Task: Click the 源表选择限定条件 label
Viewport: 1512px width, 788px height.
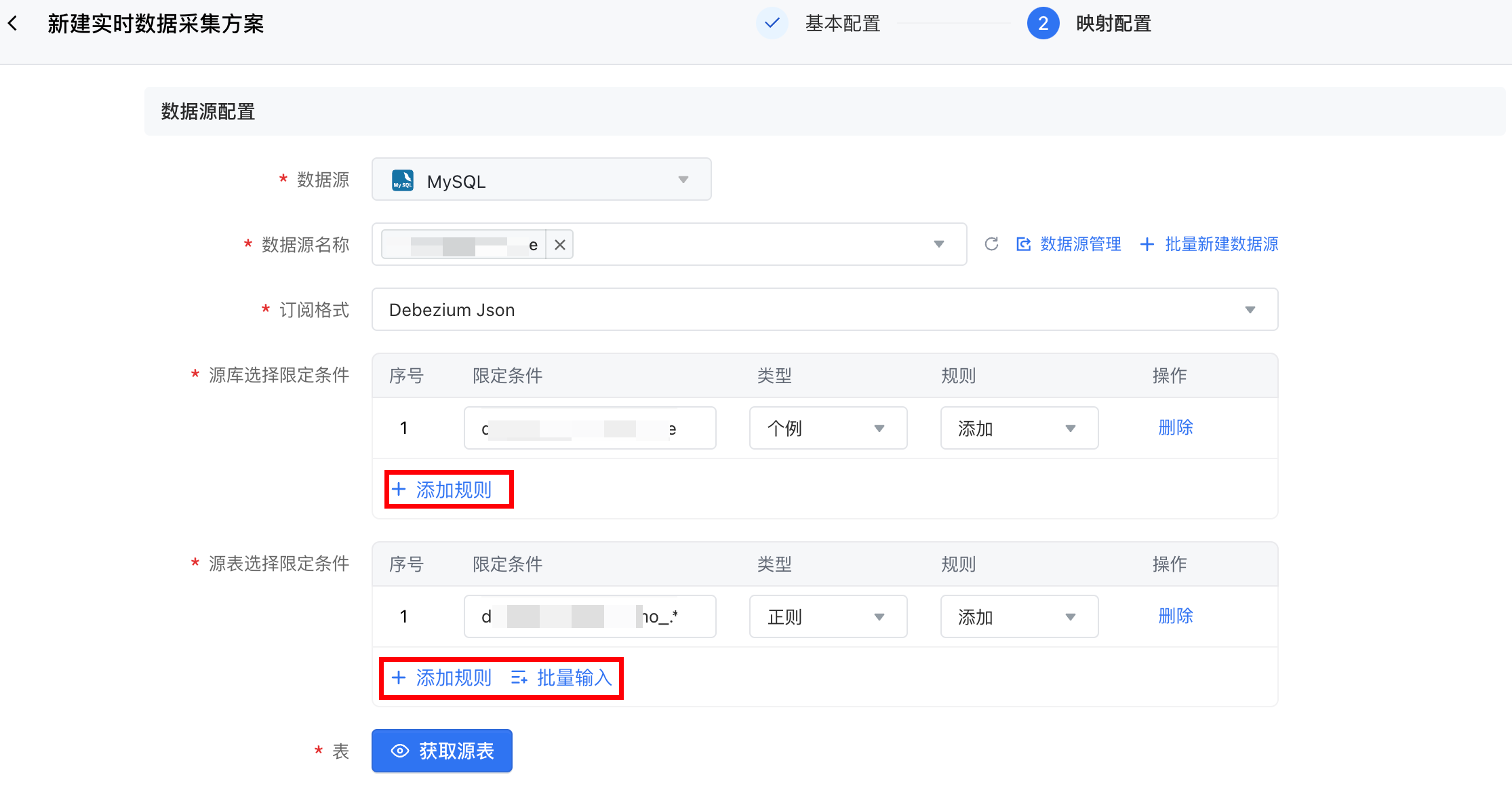Action: [x=279, y=564]
